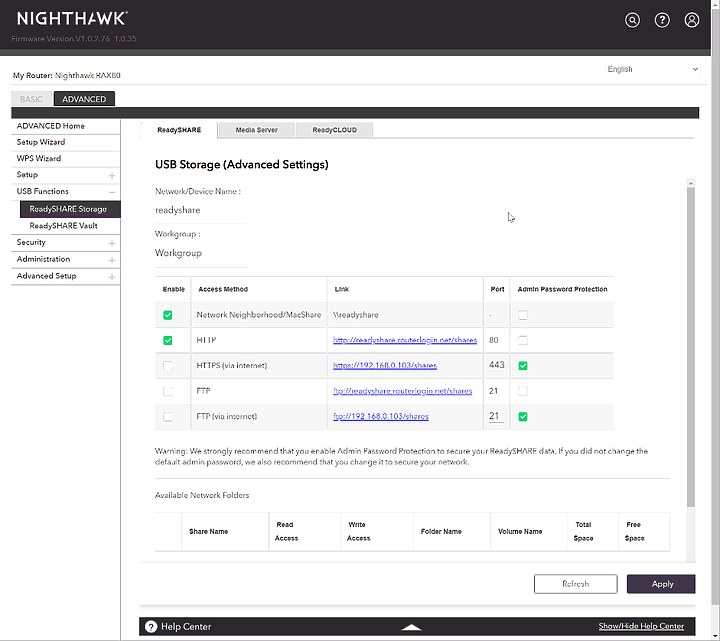This screenshot has height=641, width=720.
Task: Click the Access Method column header
Action: coord(223,289)
